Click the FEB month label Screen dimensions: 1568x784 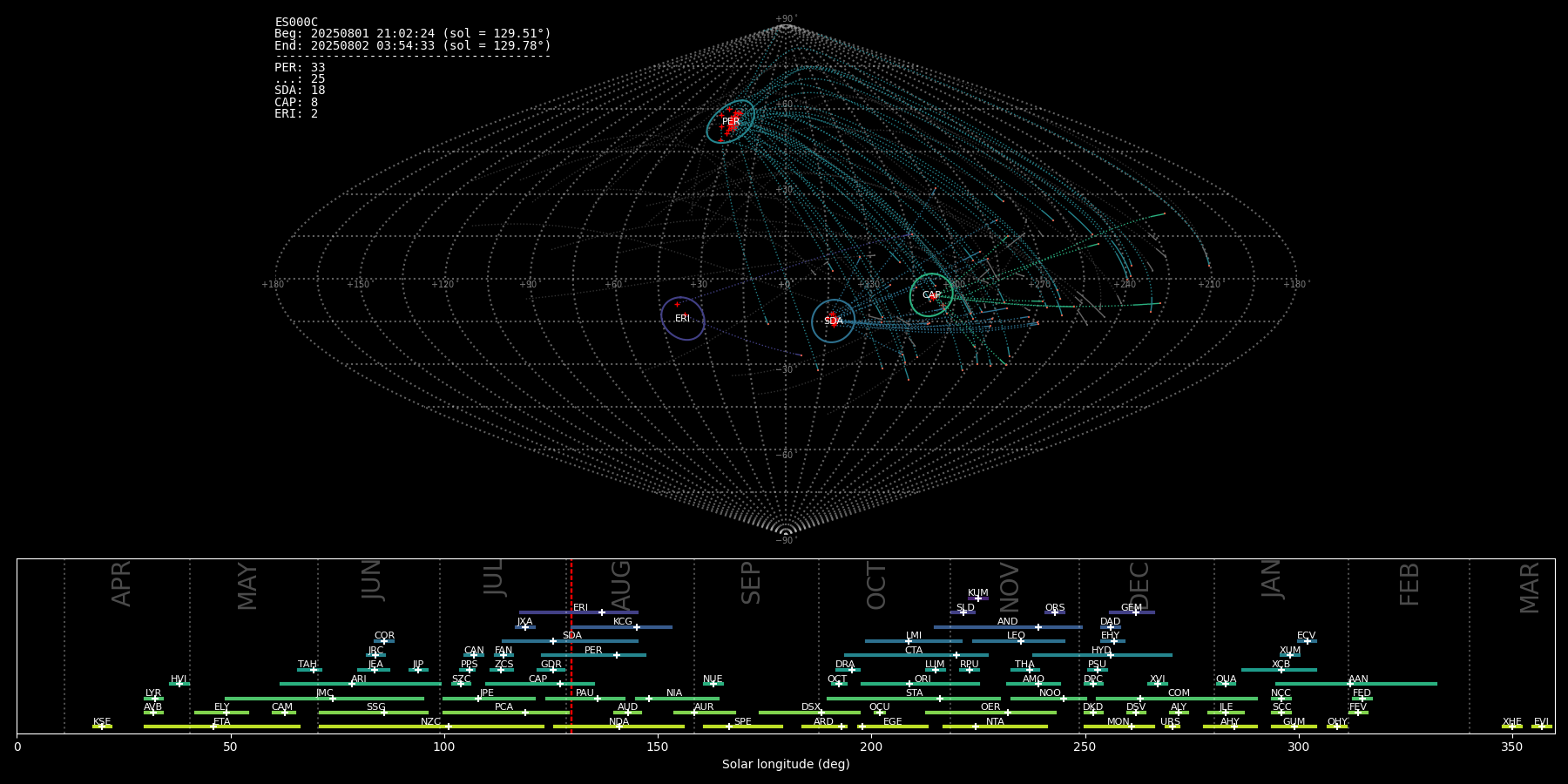1409,584
